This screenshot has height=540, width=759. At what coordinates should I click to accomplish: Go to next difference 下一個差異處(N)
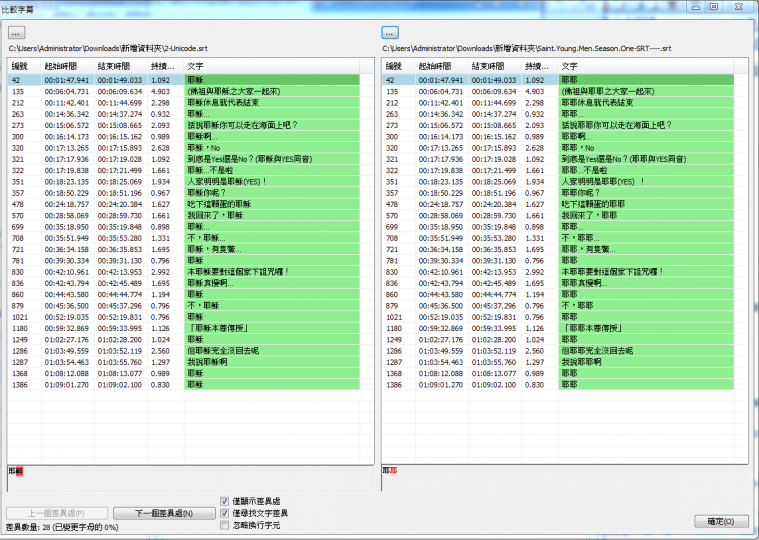[x=164, y=513]
